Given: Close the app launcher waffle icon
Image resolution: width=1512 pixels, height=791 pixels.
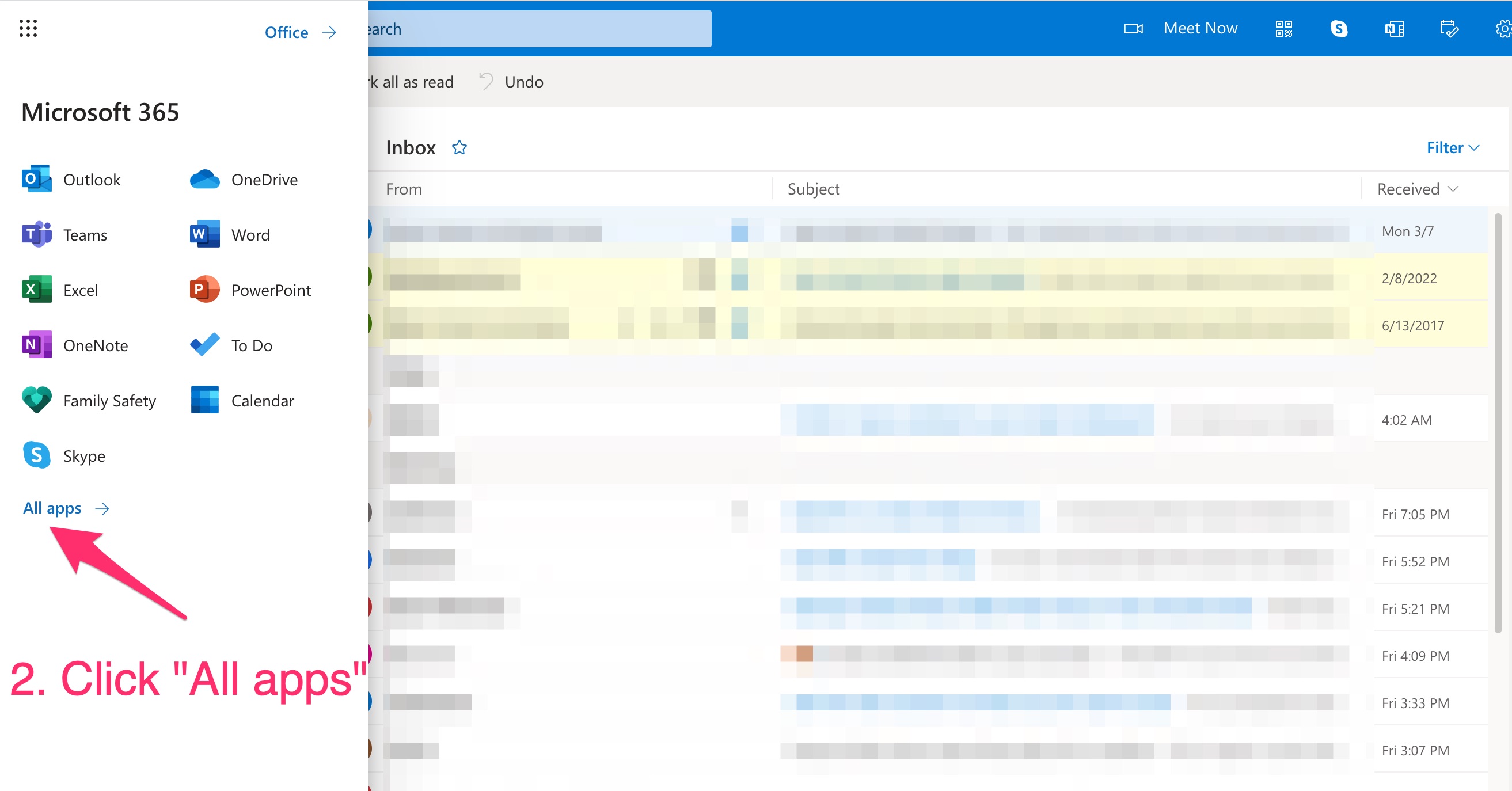Looking at the screenshot, I should pyautogui.click(x=28, y=28).
